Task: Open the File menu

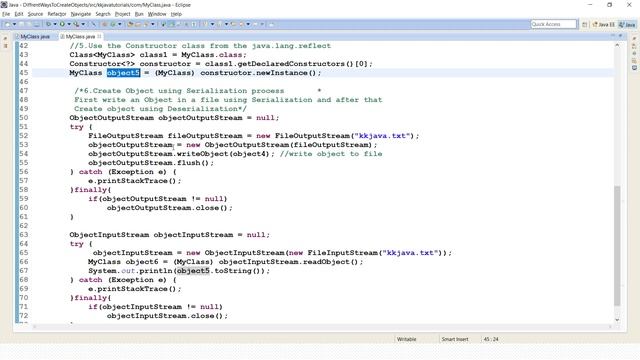Action: pyautogui.click(x=6, y=14)
